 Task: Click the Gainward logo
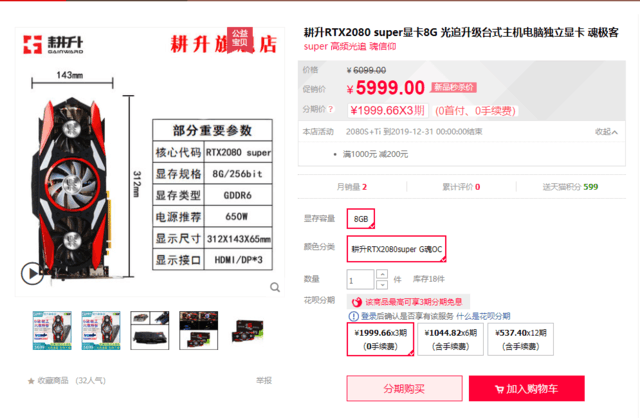(x=53, y=44)
